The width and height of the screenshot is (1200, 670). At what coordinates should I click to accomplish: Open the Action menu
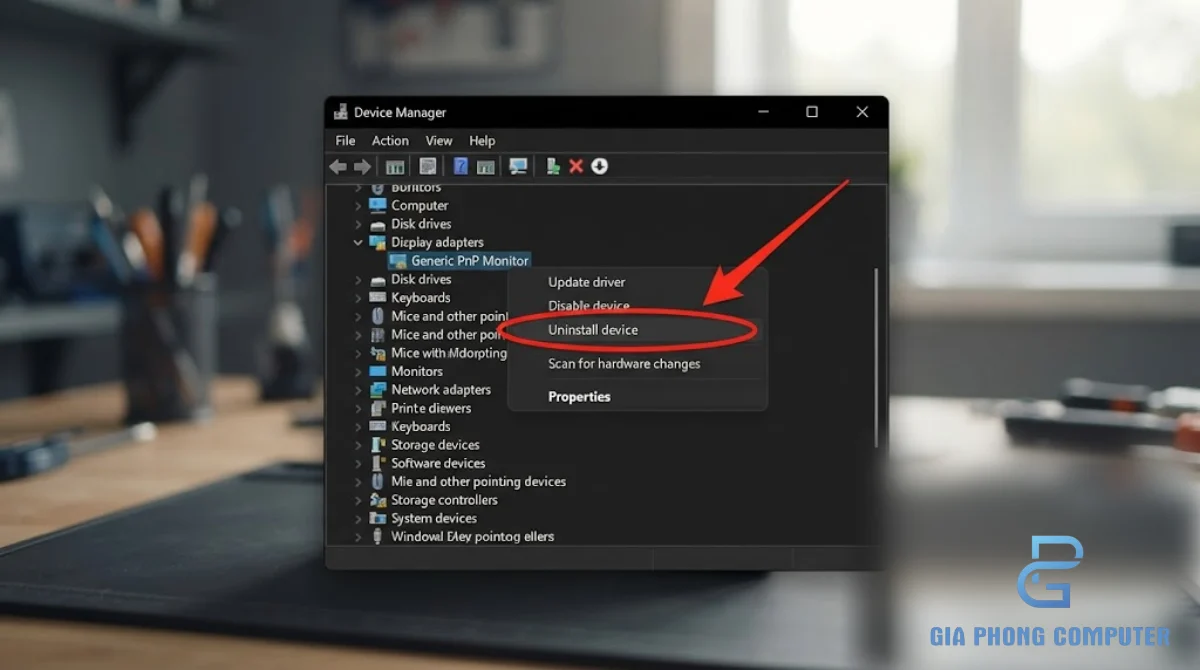tap(390, 141)
